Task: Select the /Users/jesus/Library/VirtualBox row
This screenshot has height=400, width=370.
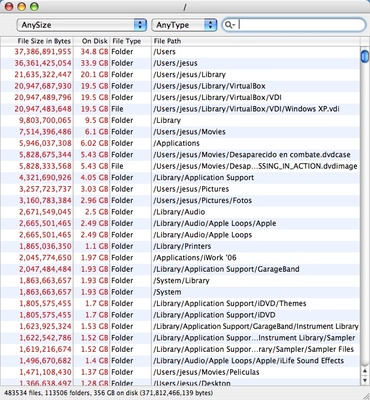Action: tap(180, 86)
